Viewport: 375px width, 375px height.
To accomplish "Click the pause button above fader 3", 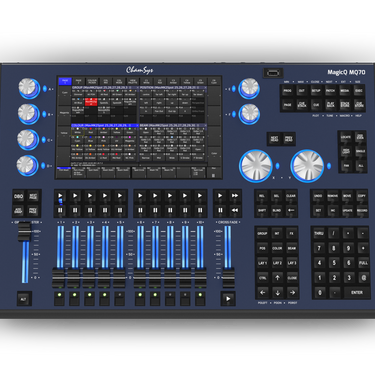I will coord(90,210).
